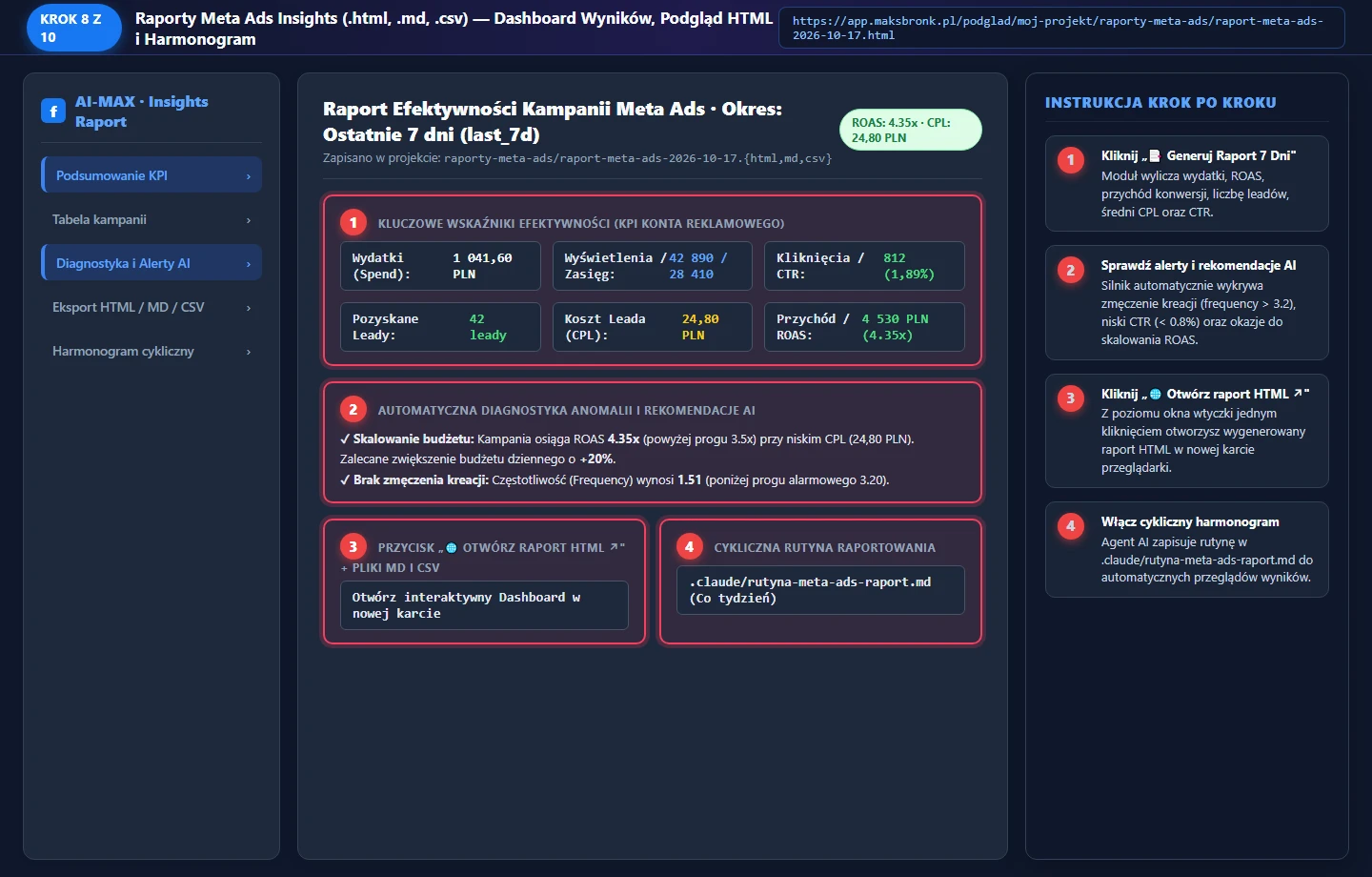The width and height of the screenshot is (1372, 877).
Task: Click the rutyna-meta-ads-raport.md schedule box
Action: pos(820,590)
